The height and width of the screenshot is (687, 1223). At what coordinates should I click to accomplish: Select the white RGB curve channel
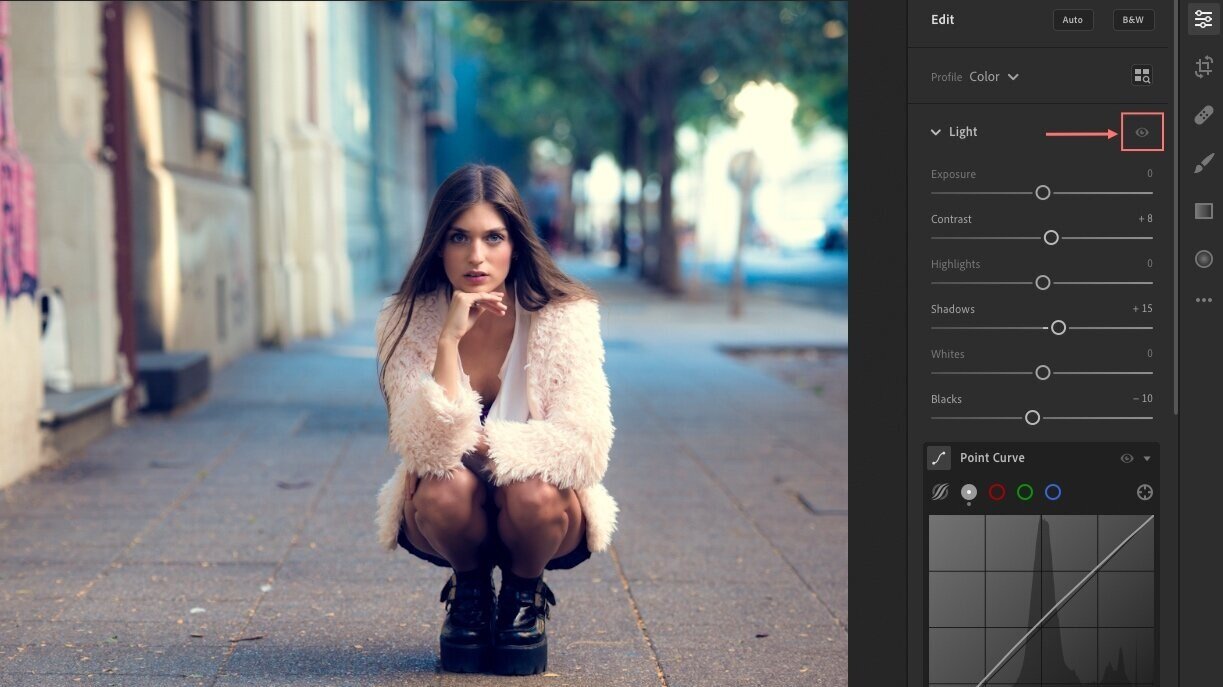pyautogui.click(x=968, y=492)
